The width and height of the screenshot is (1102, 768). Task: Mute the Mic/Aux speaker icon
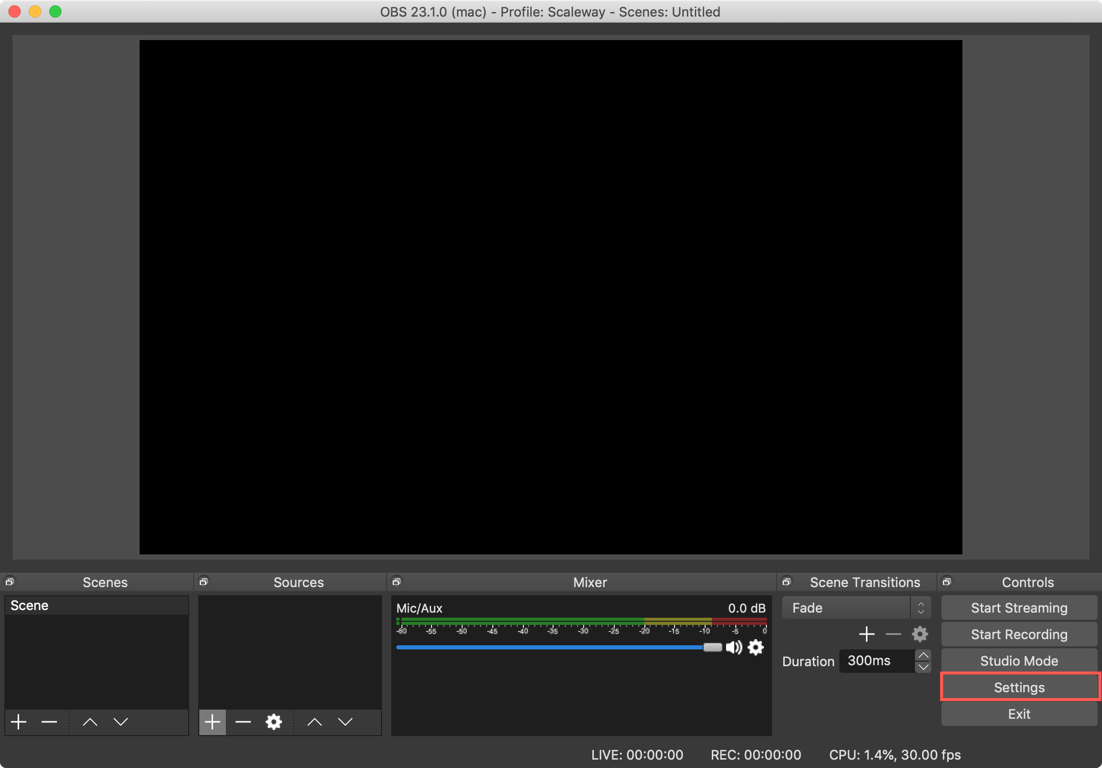(x=734, y=647)
